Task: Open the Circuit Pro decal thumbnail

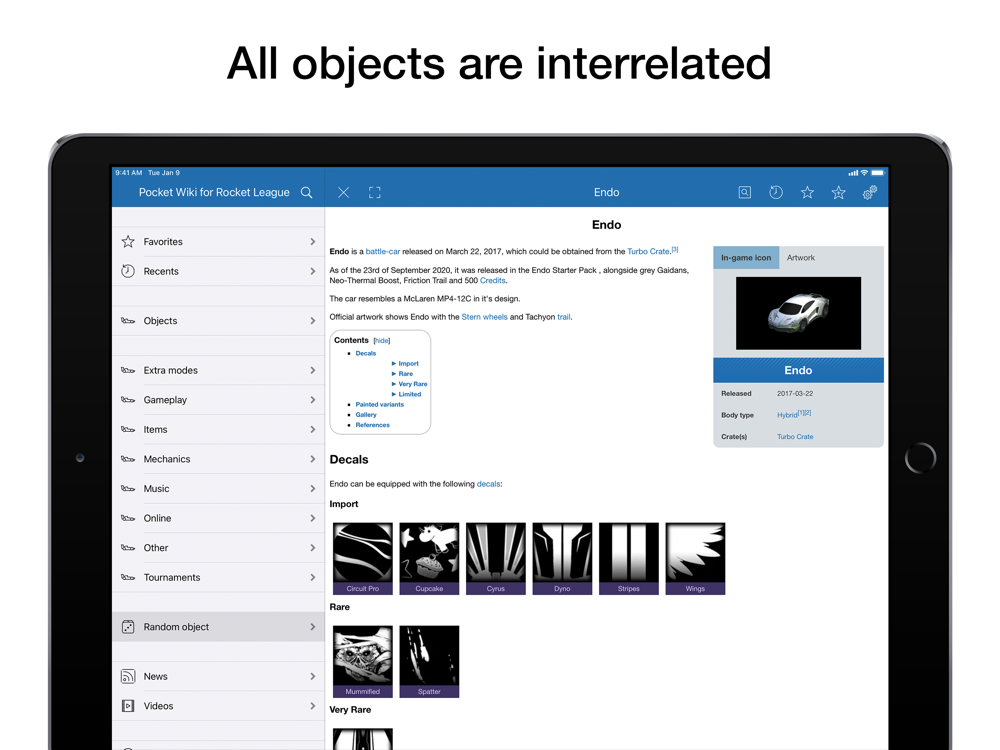Action: (x=363, y=559)
